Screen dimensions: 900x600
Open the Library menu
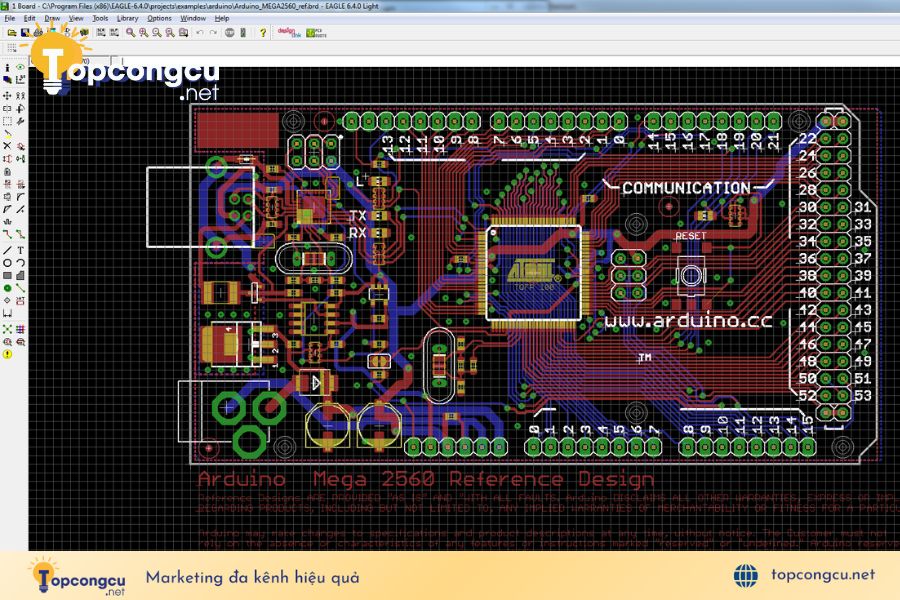127,18
